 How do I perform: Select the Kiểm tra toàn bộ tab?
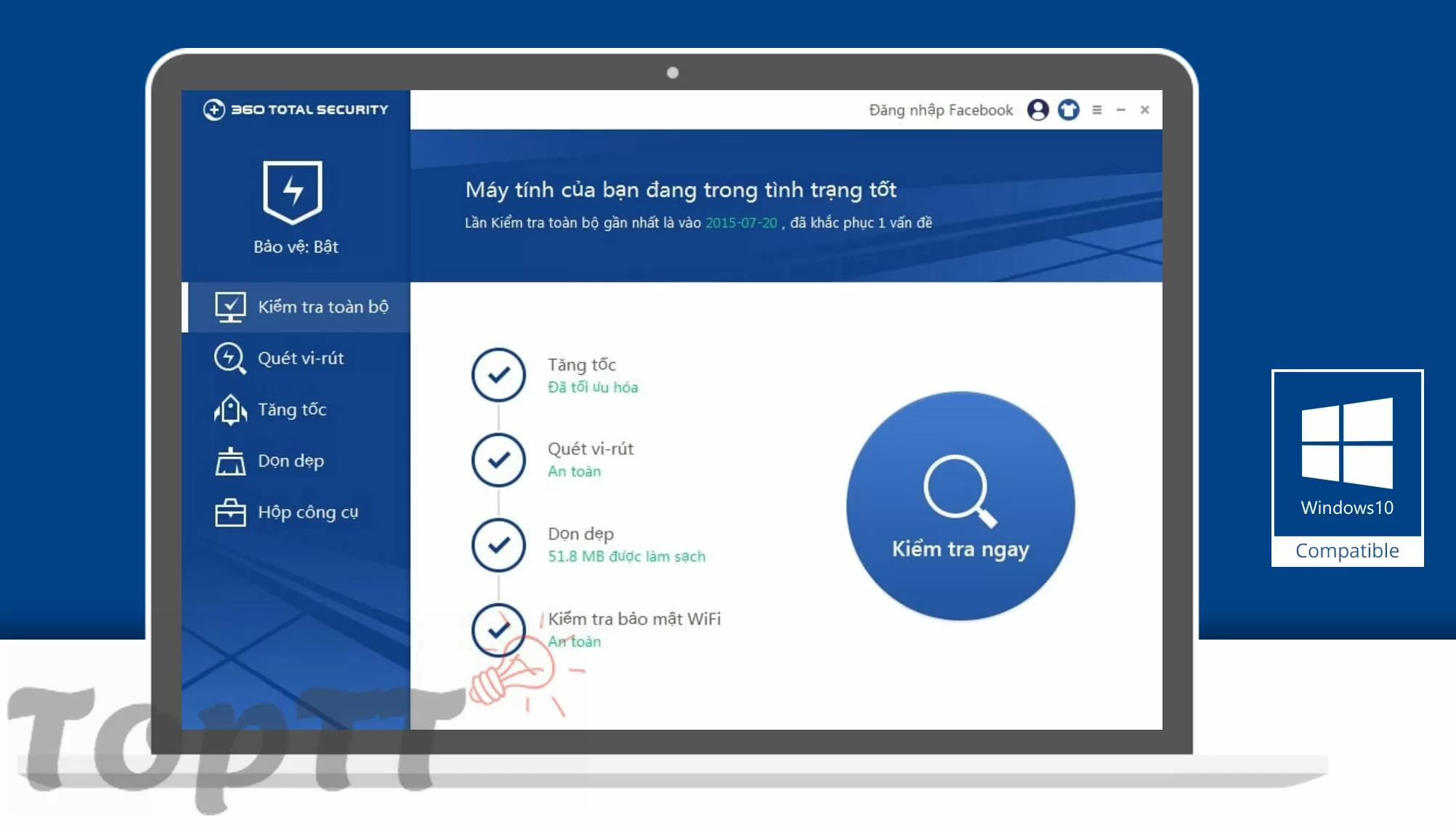296,307
